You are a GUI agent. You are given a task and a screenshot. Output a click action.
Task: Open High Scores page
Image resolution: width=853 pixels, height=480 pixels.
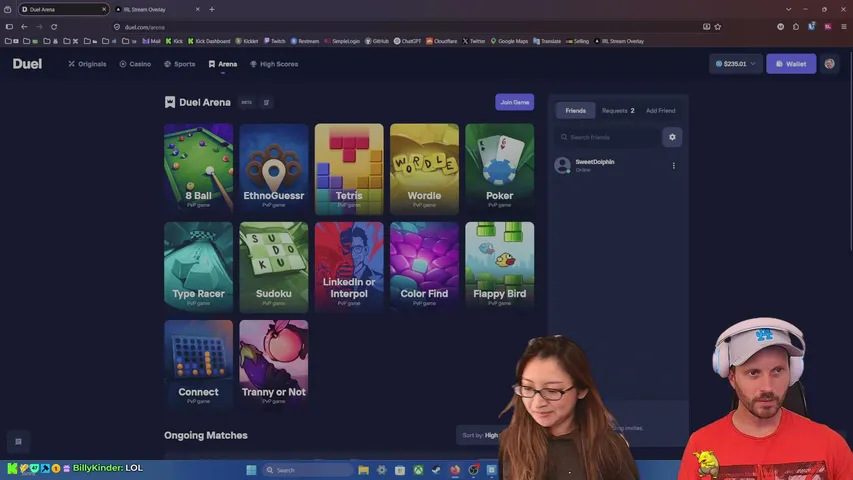point(274,64)
